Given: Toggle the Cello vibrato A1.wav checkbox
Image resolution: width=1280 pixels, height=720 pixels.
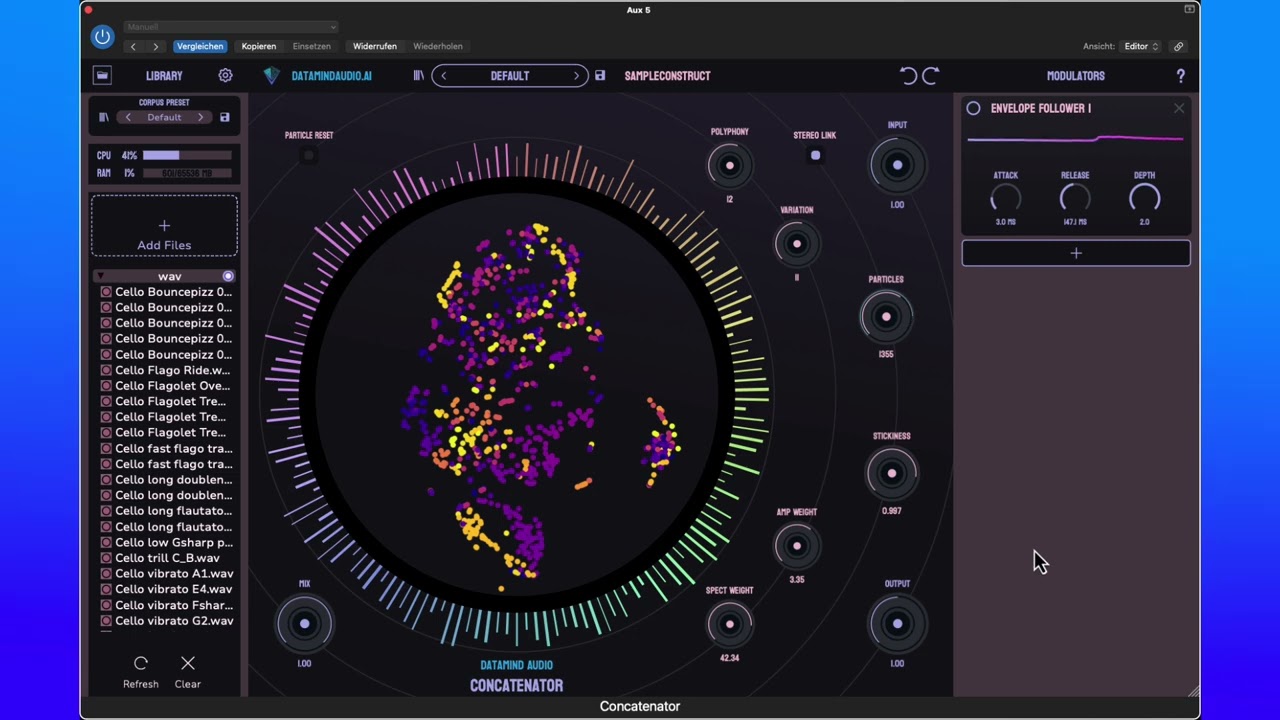Looking at the screenshot, I should click(106, 574).
